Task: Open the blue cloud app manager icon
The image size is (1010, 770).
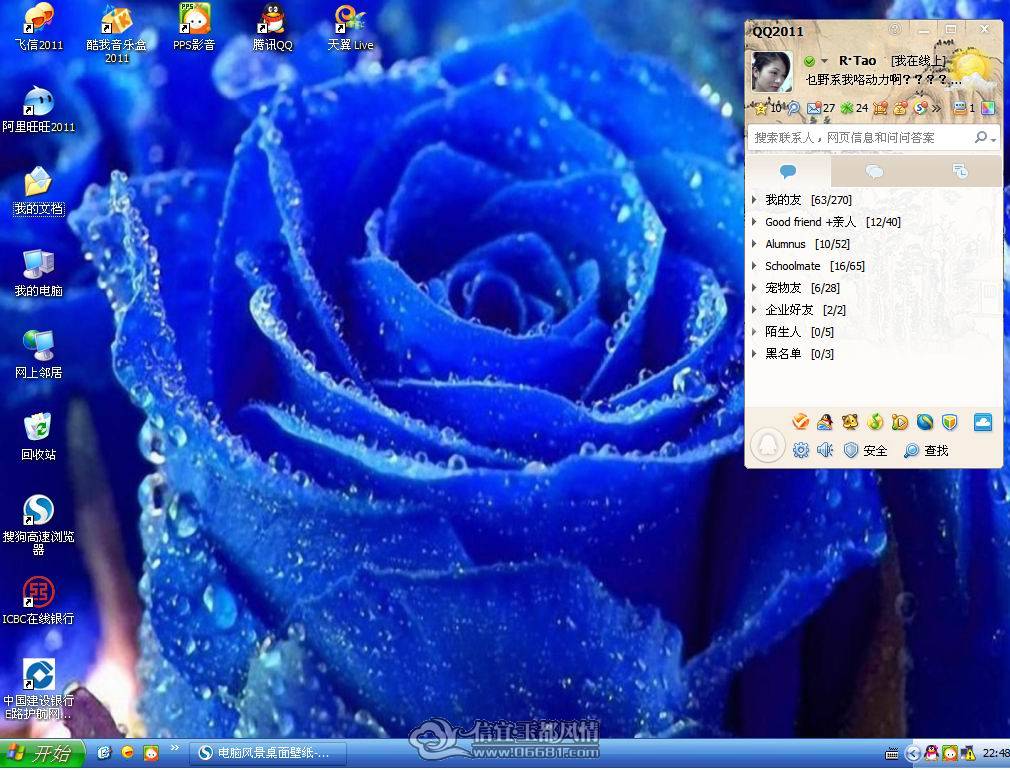Action: [x=983, y=422]
